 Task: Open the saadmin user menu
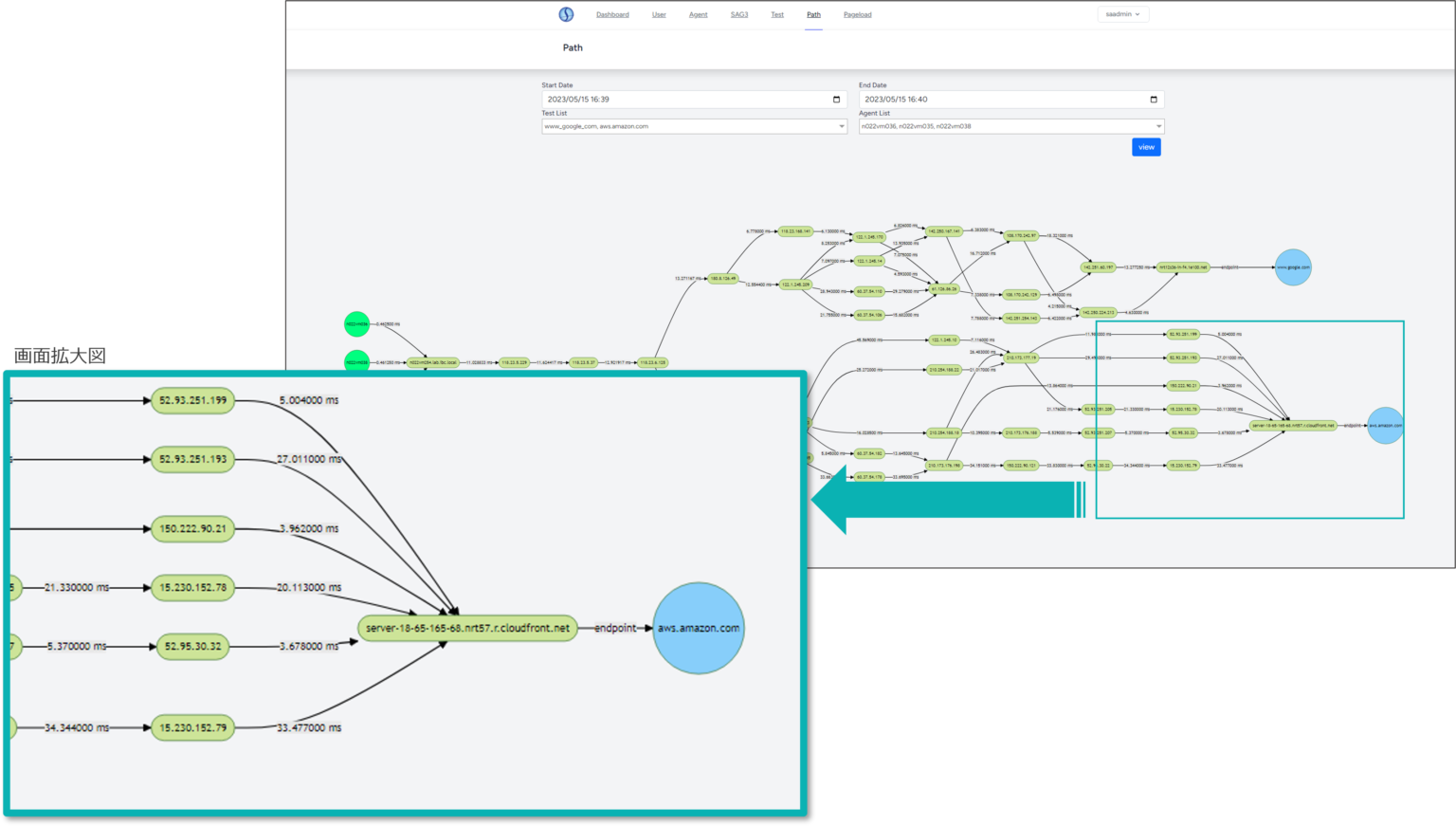[1122, 14]
